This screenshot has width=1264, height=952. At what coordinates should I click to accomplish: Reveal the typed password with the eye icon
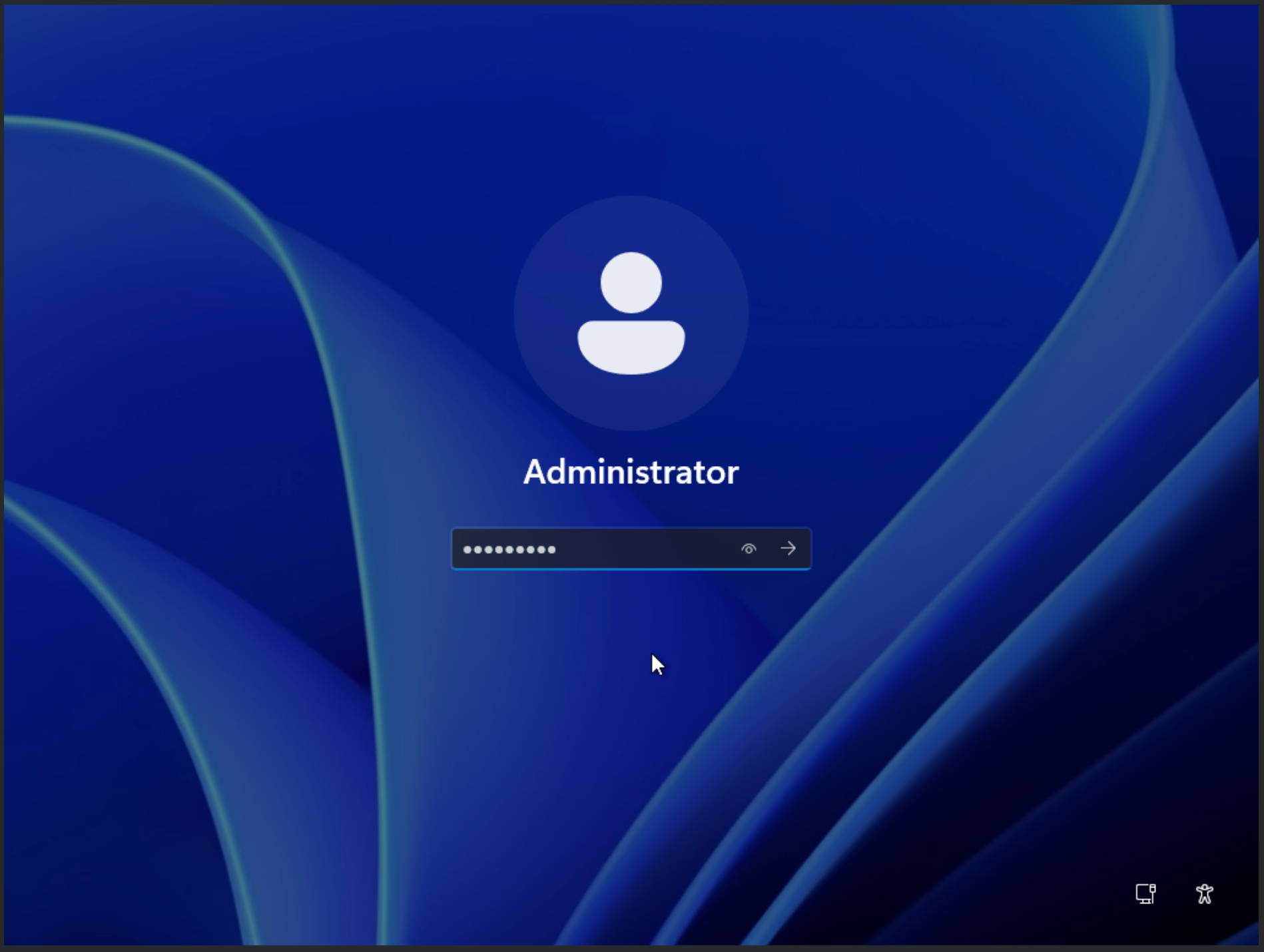(x=749, y=549)
